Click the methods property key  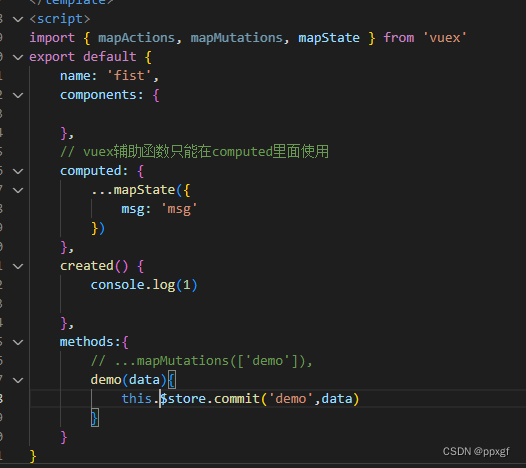[87, 342]
